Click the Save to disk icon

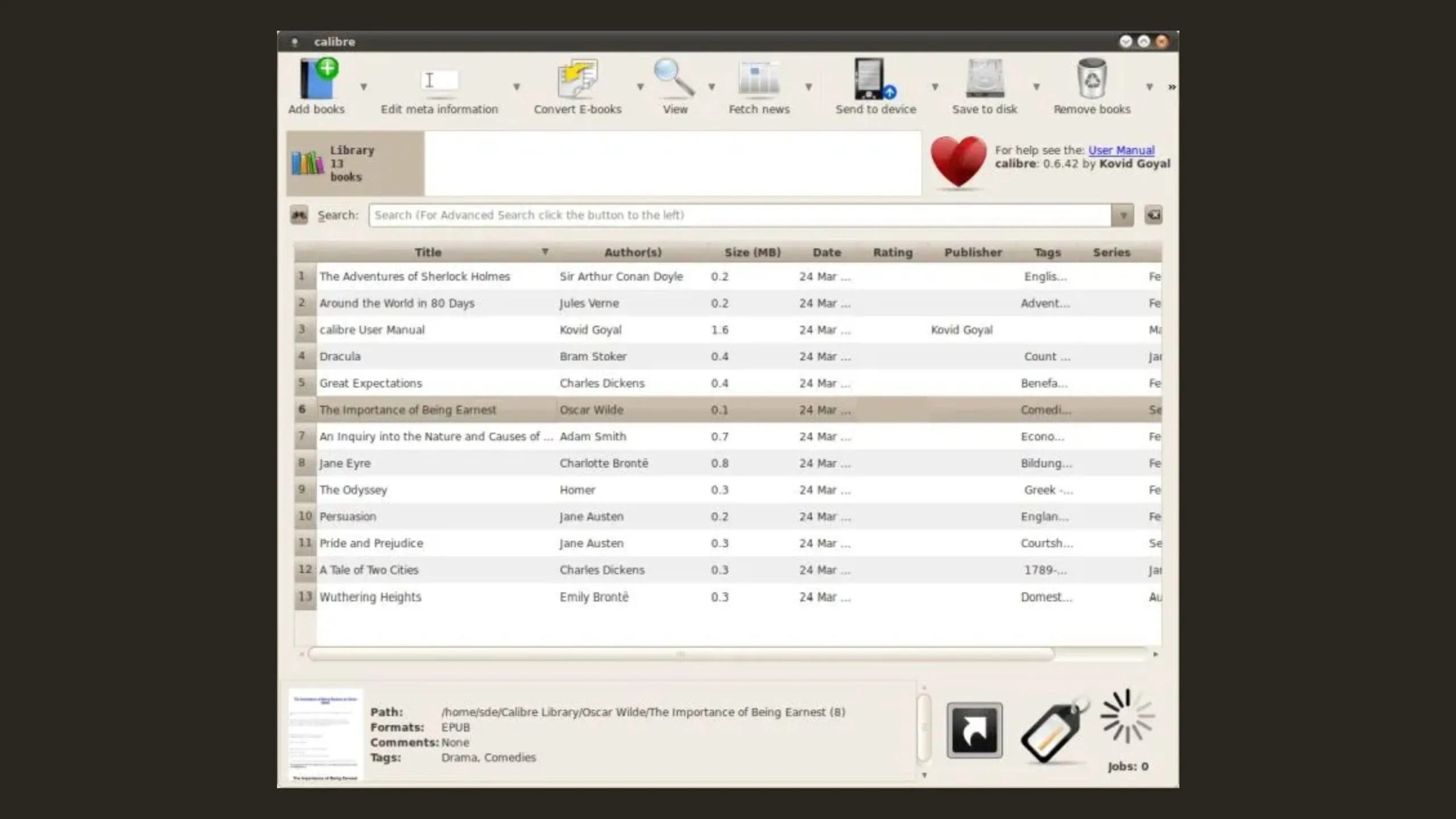click(985, 78)
